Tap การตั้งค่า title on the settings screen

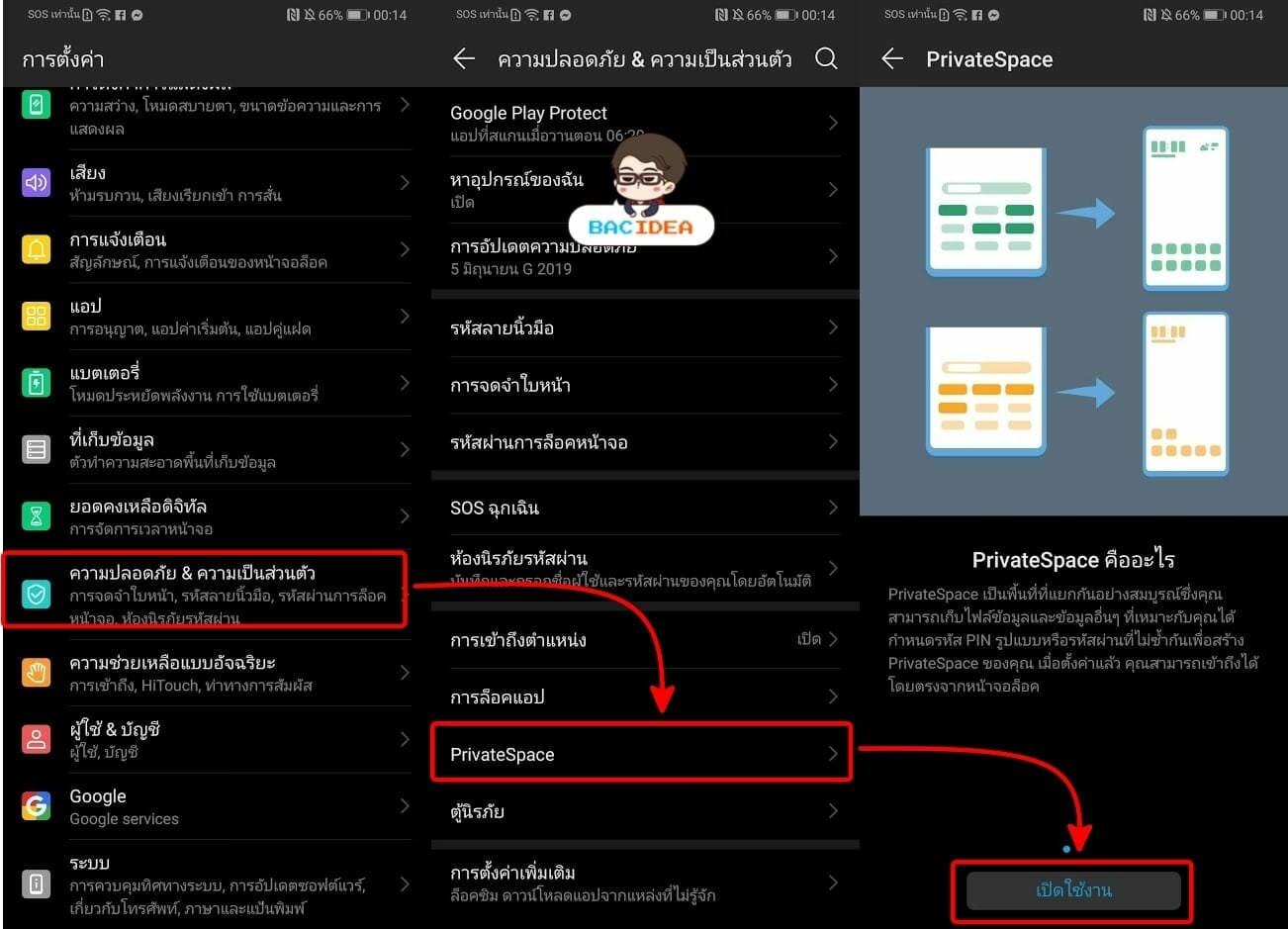pyautogui.click(x=63, y=59)
